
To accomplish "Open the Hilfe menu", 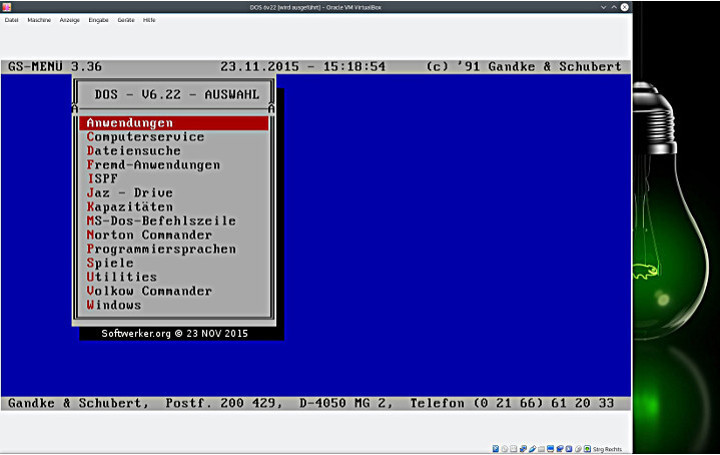I will [x=149, y=20].
